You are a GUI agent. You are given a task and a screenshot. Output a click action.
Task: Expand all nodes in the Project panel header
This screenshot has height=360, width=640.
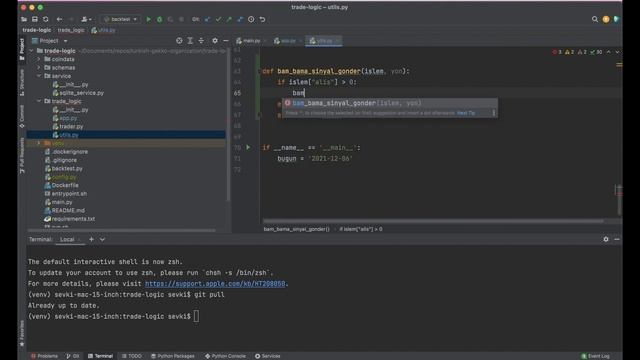tap(190, 40)
